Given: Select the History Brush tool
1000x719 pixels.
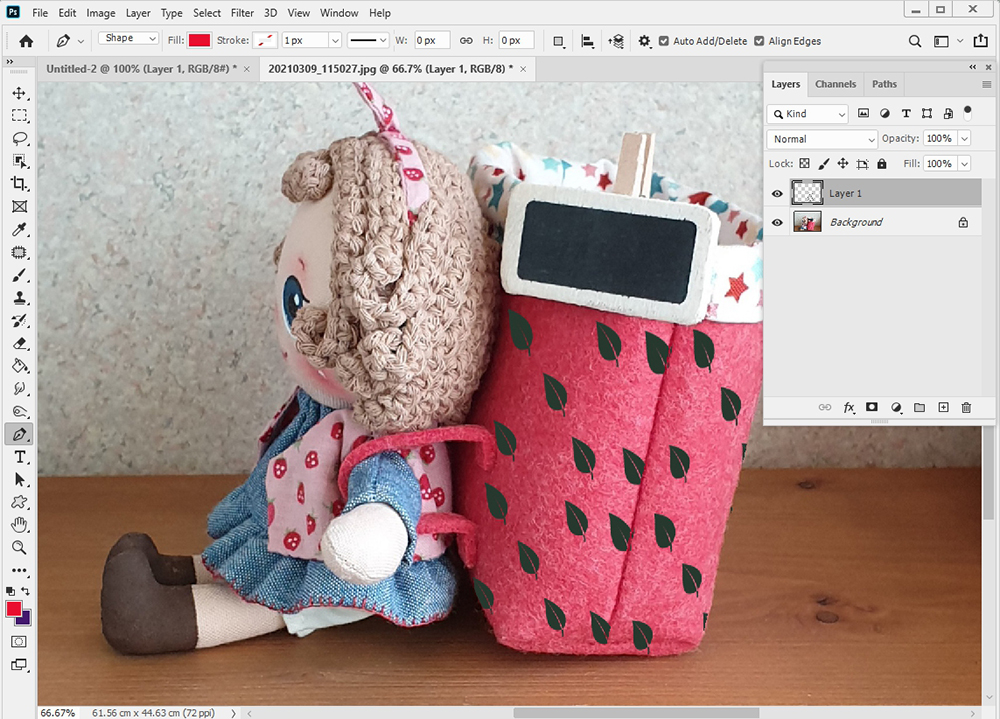Looking at the screenshot, I should (19, 321).
